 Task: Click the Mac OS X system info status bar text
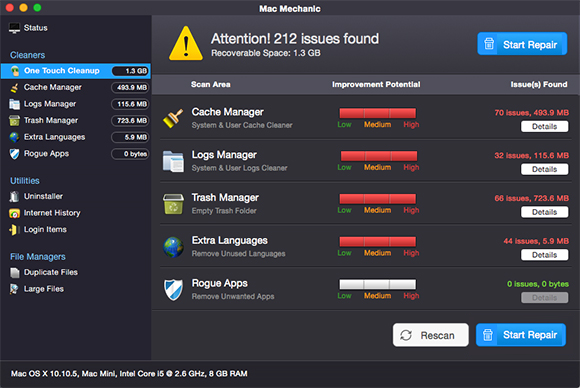tap(129, 374)
